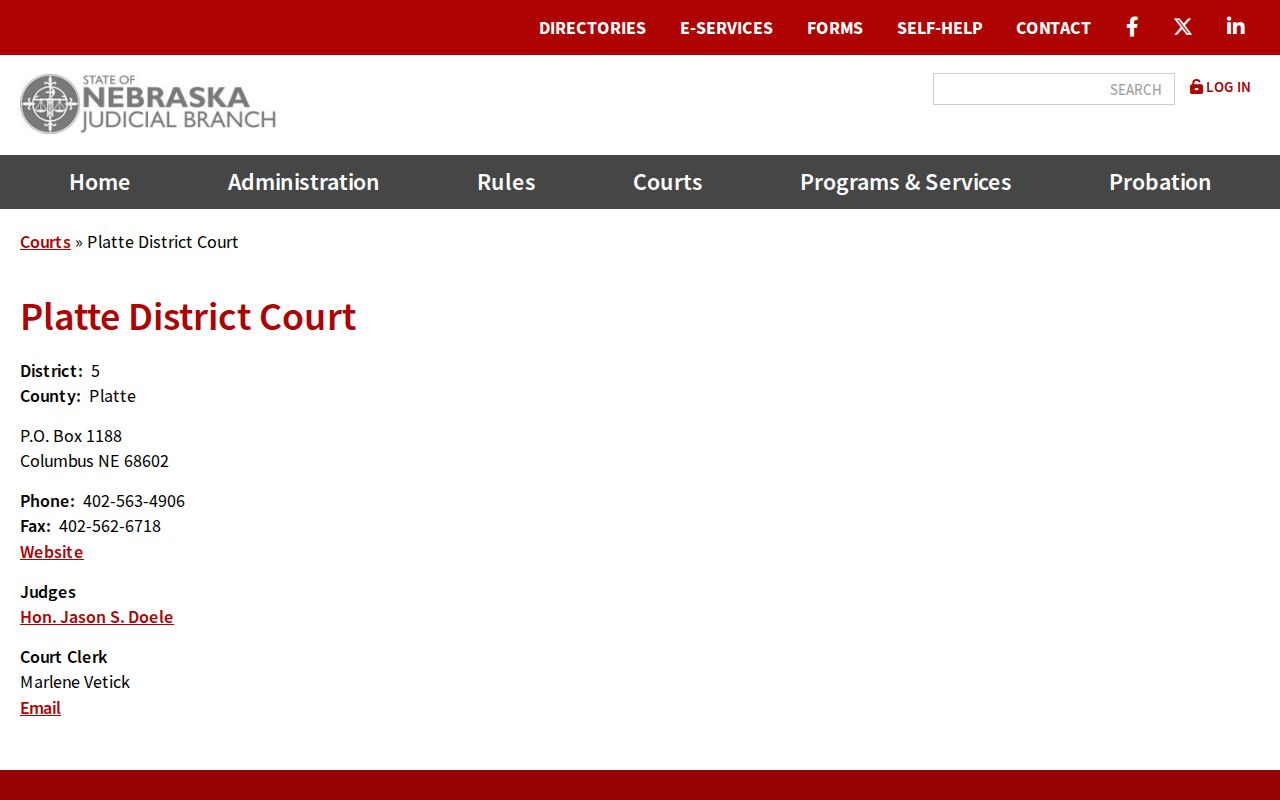The width and height of the screenshot is (1280, 800).
Task: Open the Directories menu
Action: 592,28
